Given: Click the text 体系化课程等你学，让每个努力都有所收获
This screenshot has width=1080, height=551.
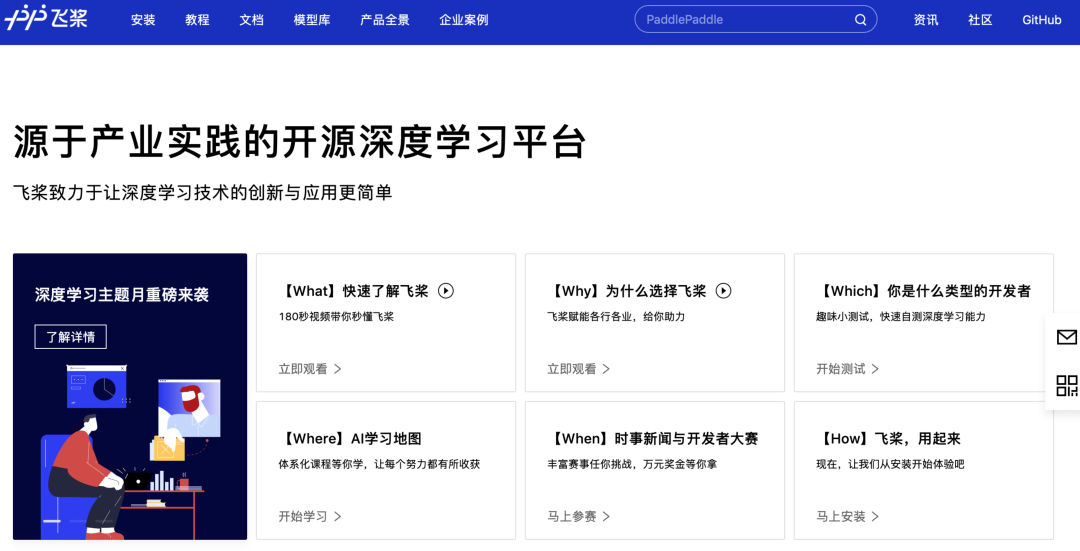Looking at the screenshot, I should (x=379, y=464).
